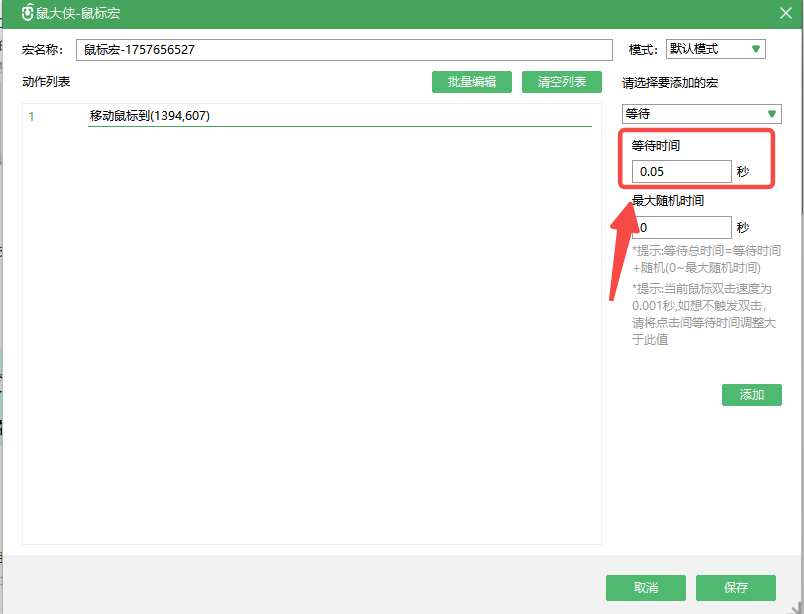Click the 宏名称 text input field
Viewport: 804px width, 614px height.
tap(343, 50)
